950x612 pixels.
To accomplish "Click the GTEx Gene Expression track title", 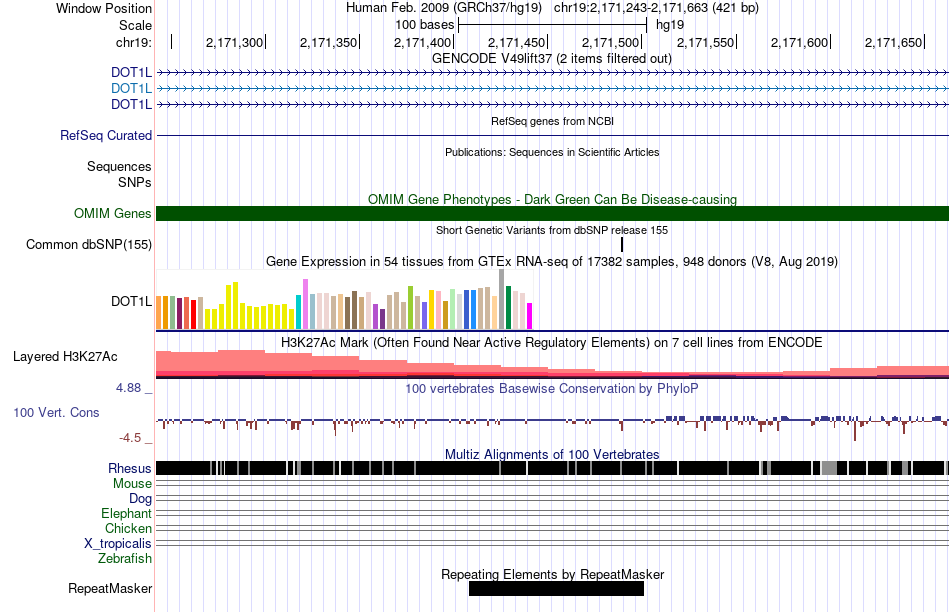I will [552, 262].
